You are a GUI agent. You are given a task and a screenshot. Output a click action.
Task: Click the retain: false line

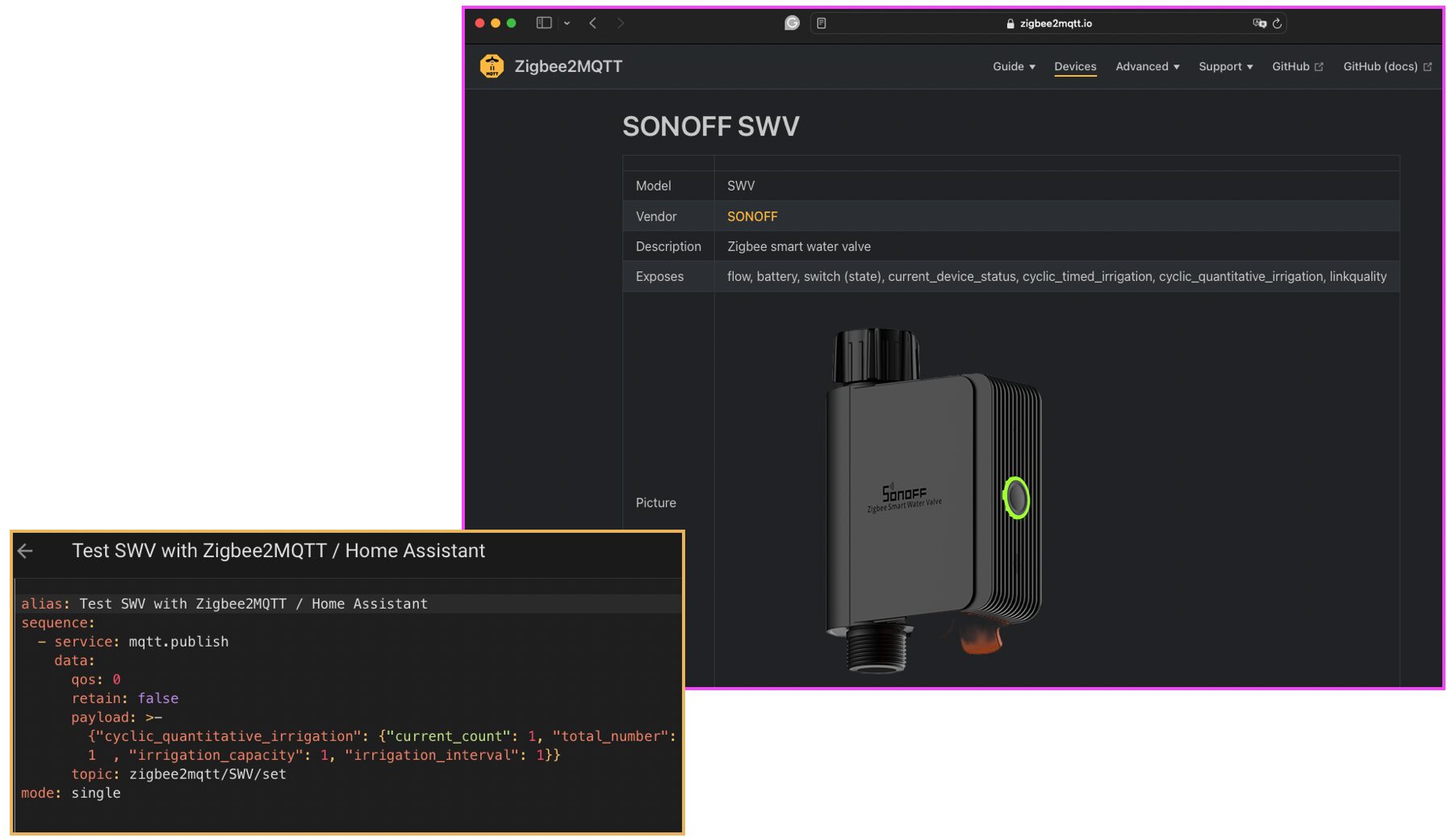[x=124, y=698]
